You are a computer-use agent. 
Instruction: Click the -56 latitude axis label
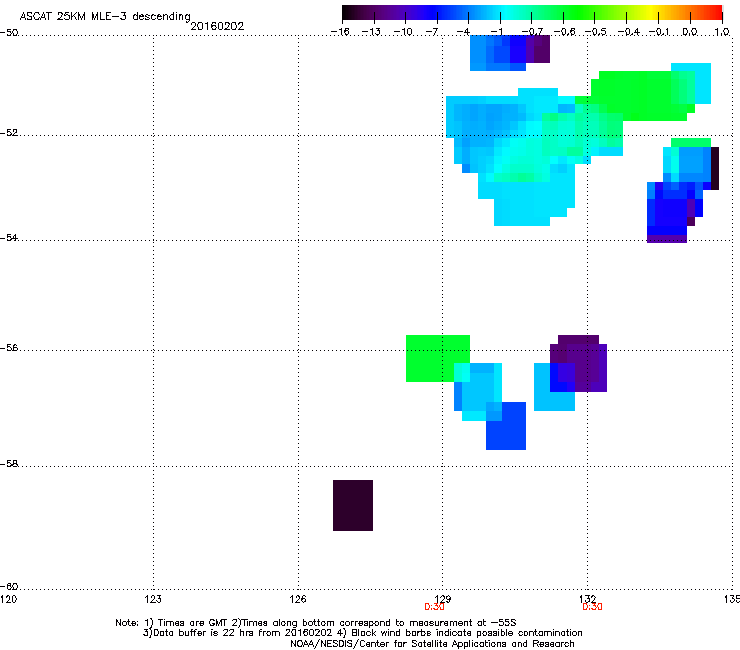tap(9, 348)
